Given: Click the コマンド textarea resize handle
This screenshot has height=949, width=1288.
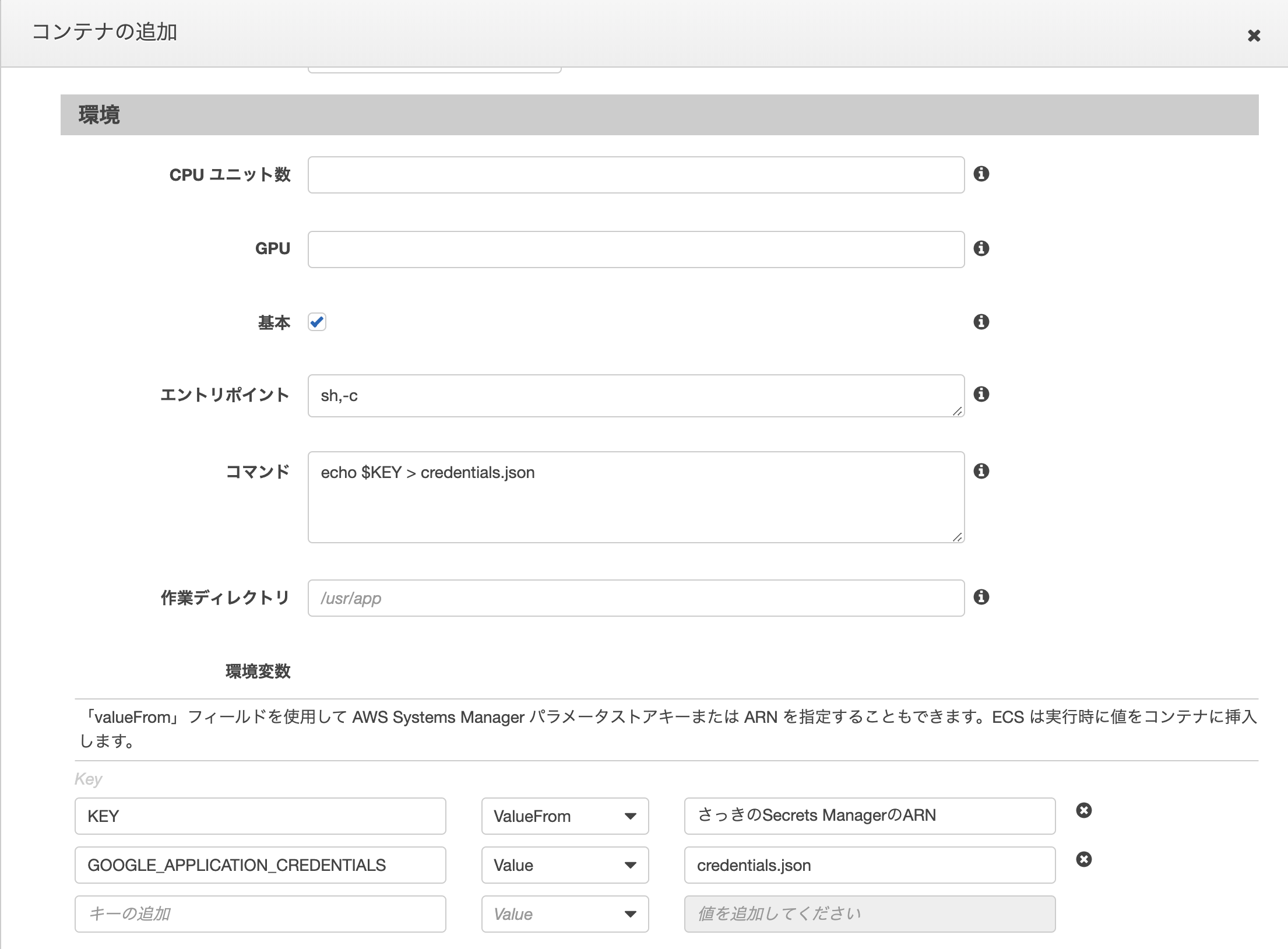Looking at the screenshot, I should pos(957,537).
